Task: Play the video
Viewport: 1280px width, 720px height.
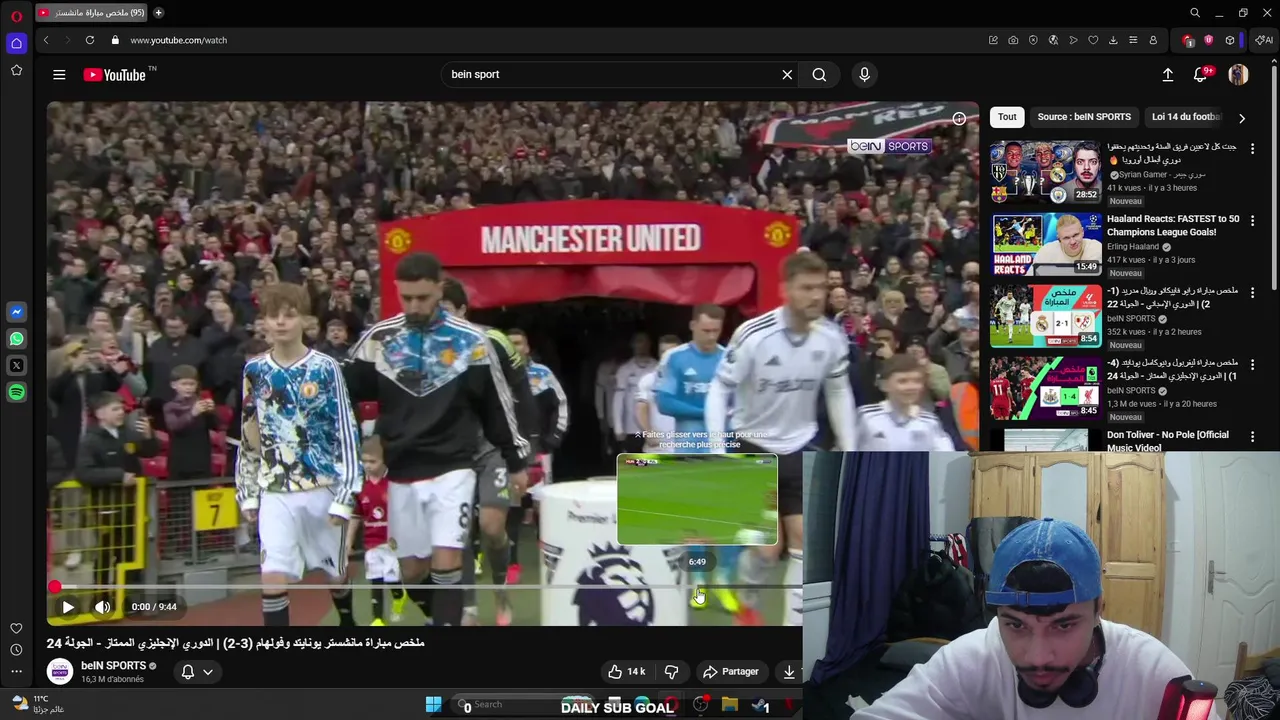Action: 68,606
